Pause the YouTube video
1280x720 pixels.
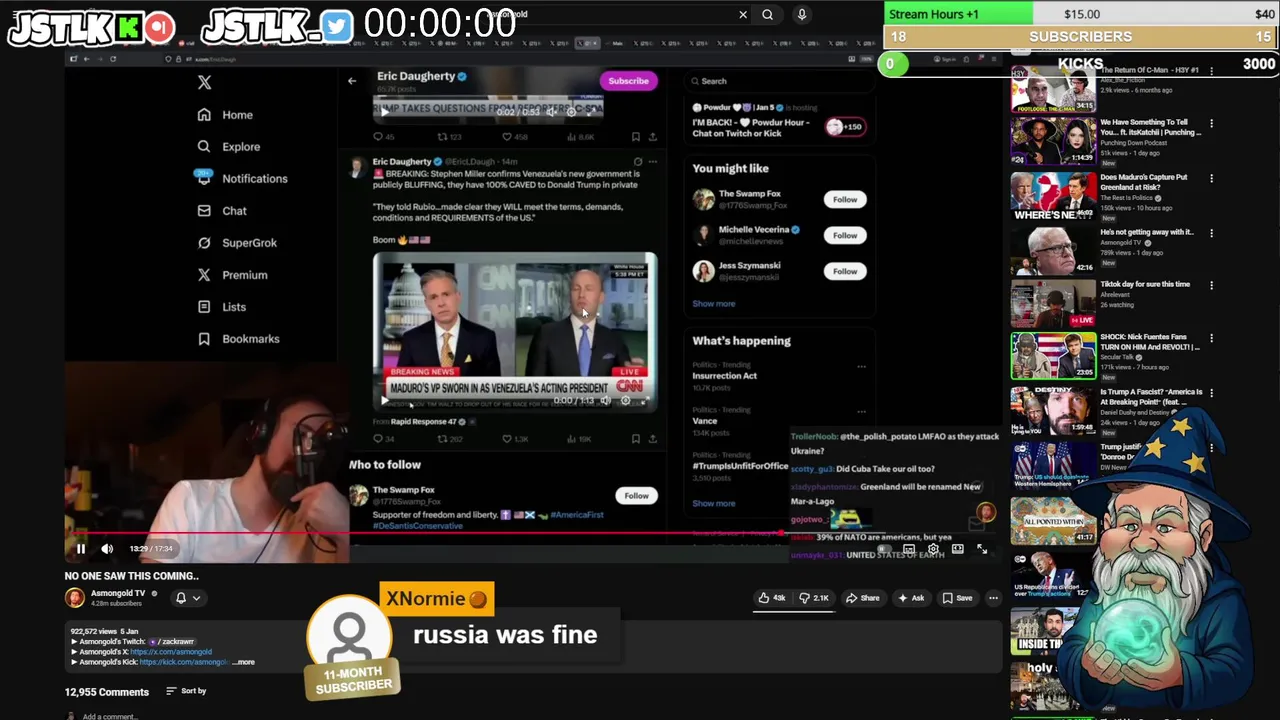81,548
